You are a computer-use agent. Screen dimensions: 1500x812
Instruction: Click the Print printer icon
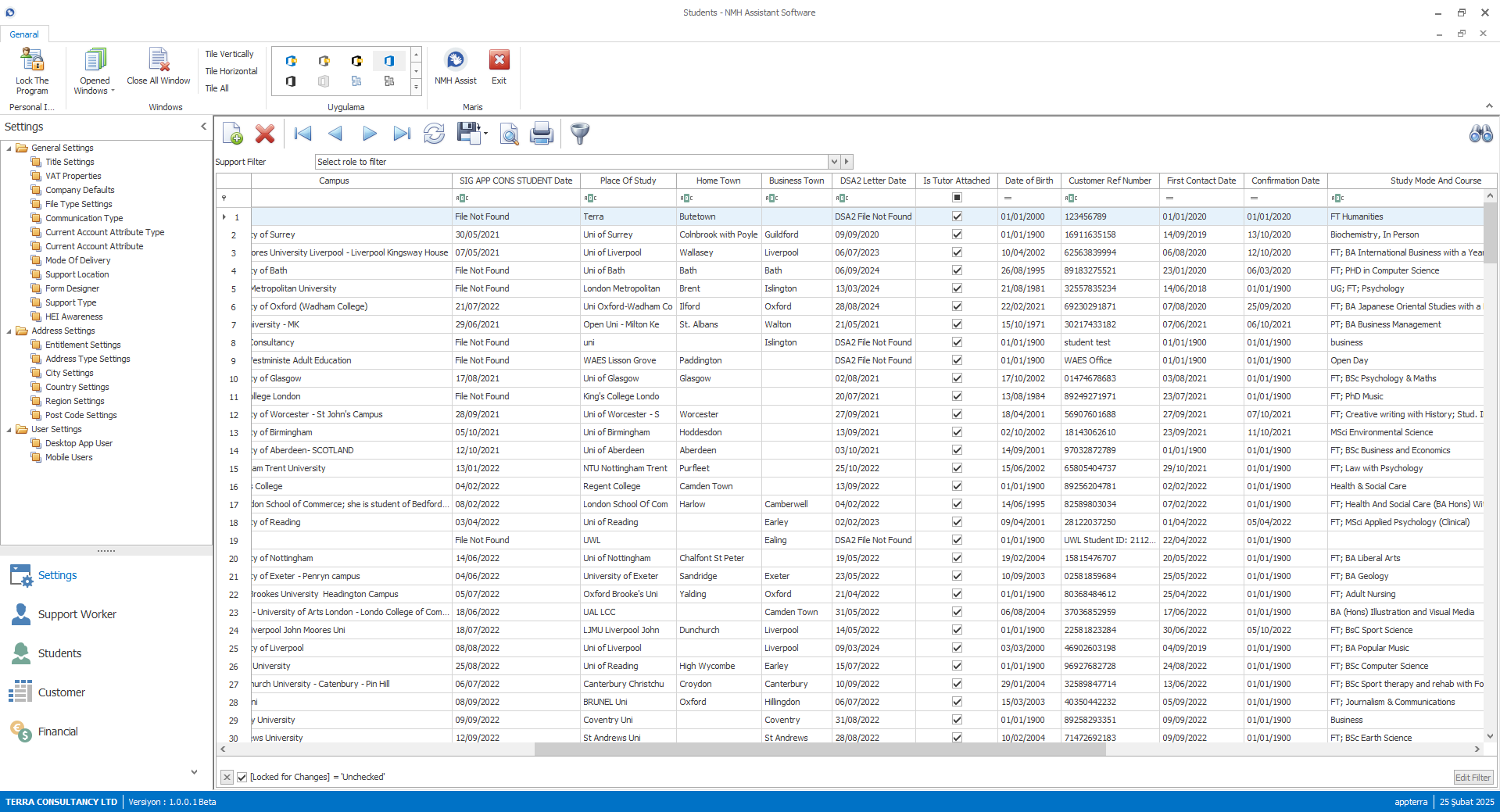click(x=542, y=134)
